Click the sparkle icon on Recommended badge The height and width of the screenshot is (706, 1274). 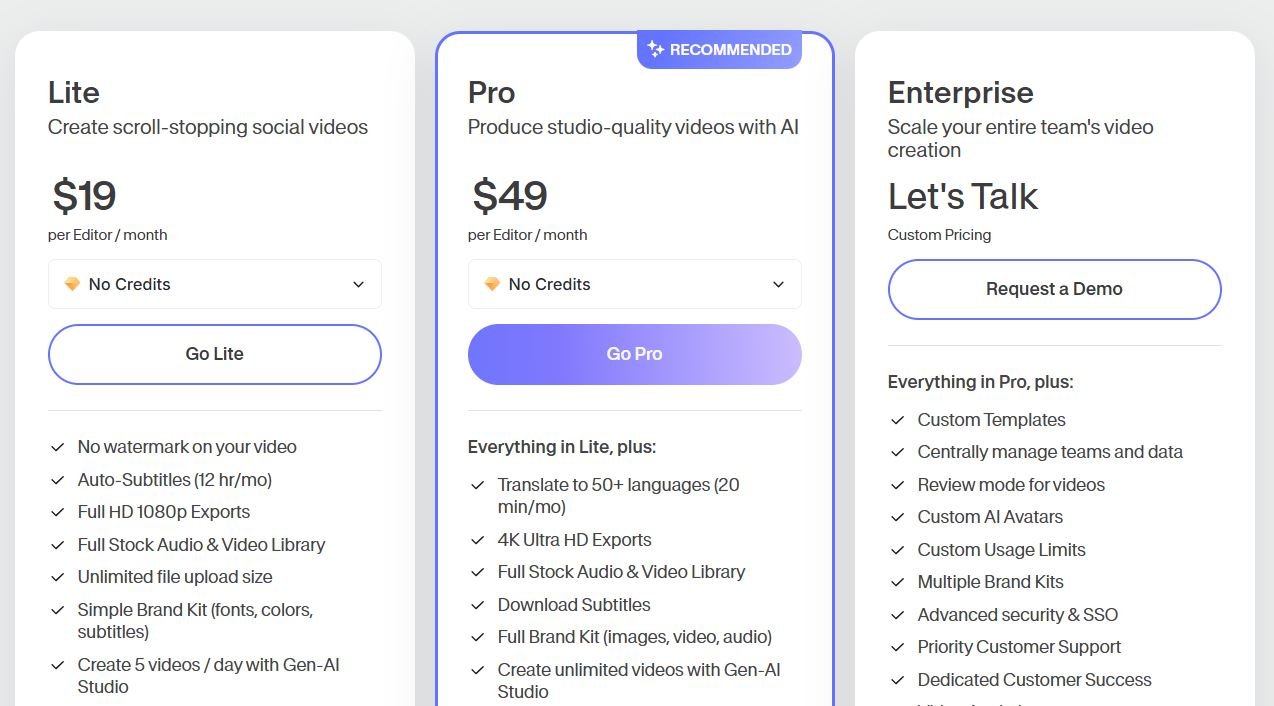point(656,49)
